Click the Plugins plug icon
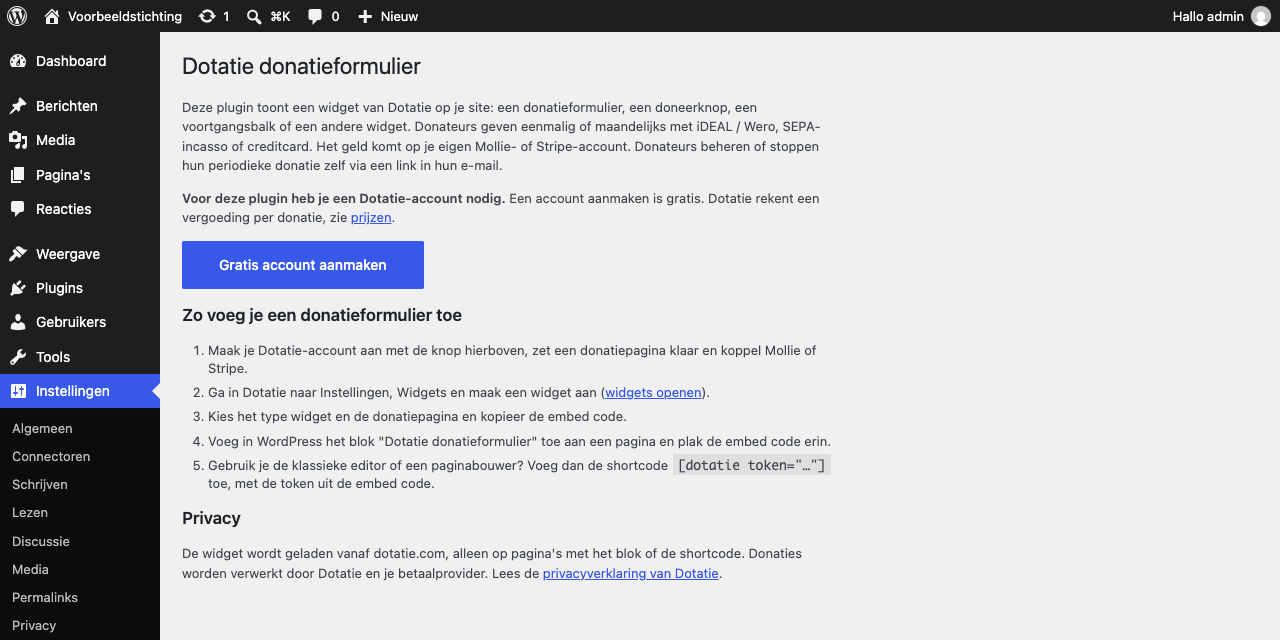 [18, 288]
